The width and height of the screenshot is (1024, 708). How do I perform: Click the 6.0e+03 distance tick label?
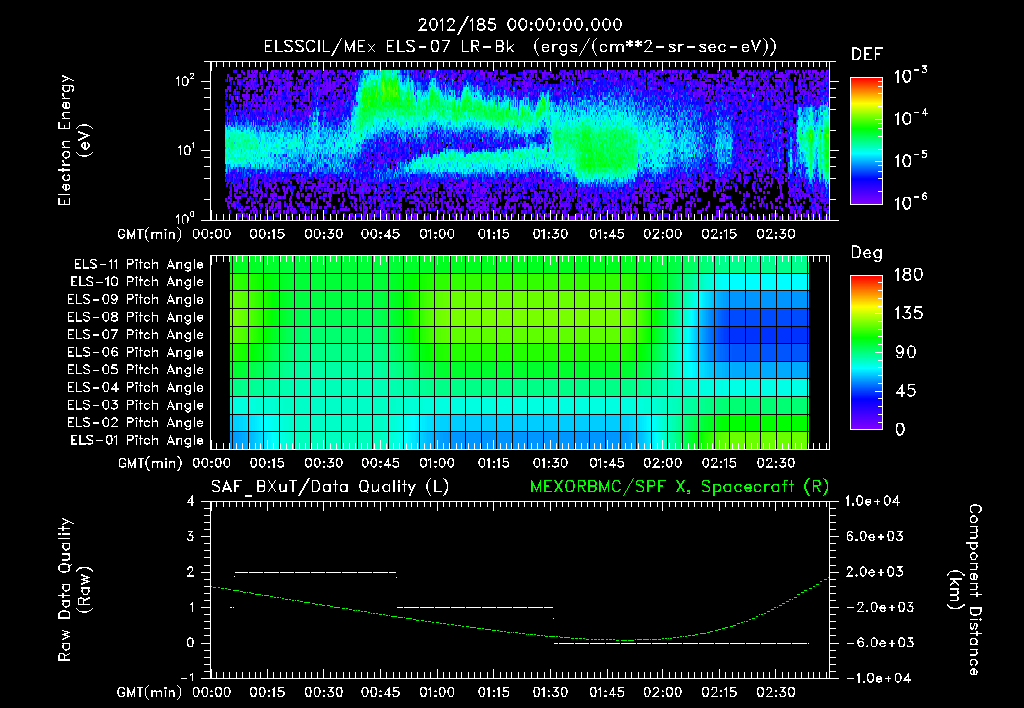[x=874, y=536]
